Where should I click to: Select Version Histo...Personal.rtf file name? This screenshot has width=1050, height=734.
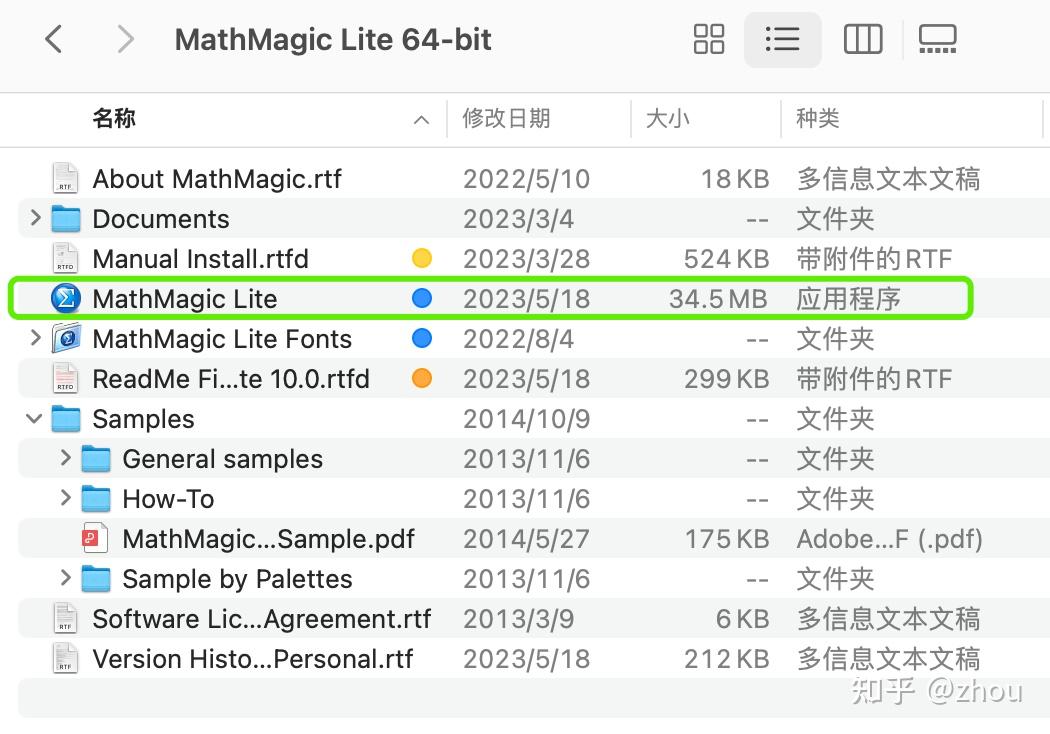[x=252, y=659]
